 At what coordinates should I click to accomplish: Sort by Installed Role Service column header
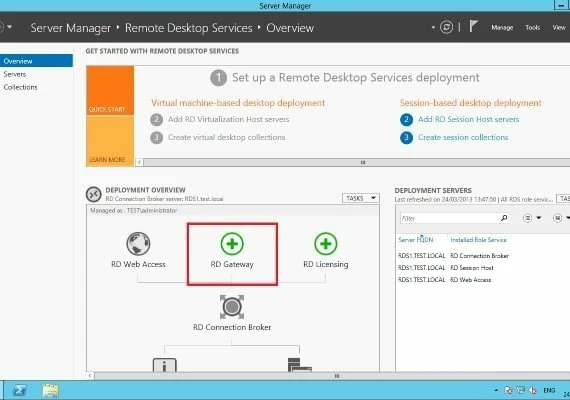(478, 240)
